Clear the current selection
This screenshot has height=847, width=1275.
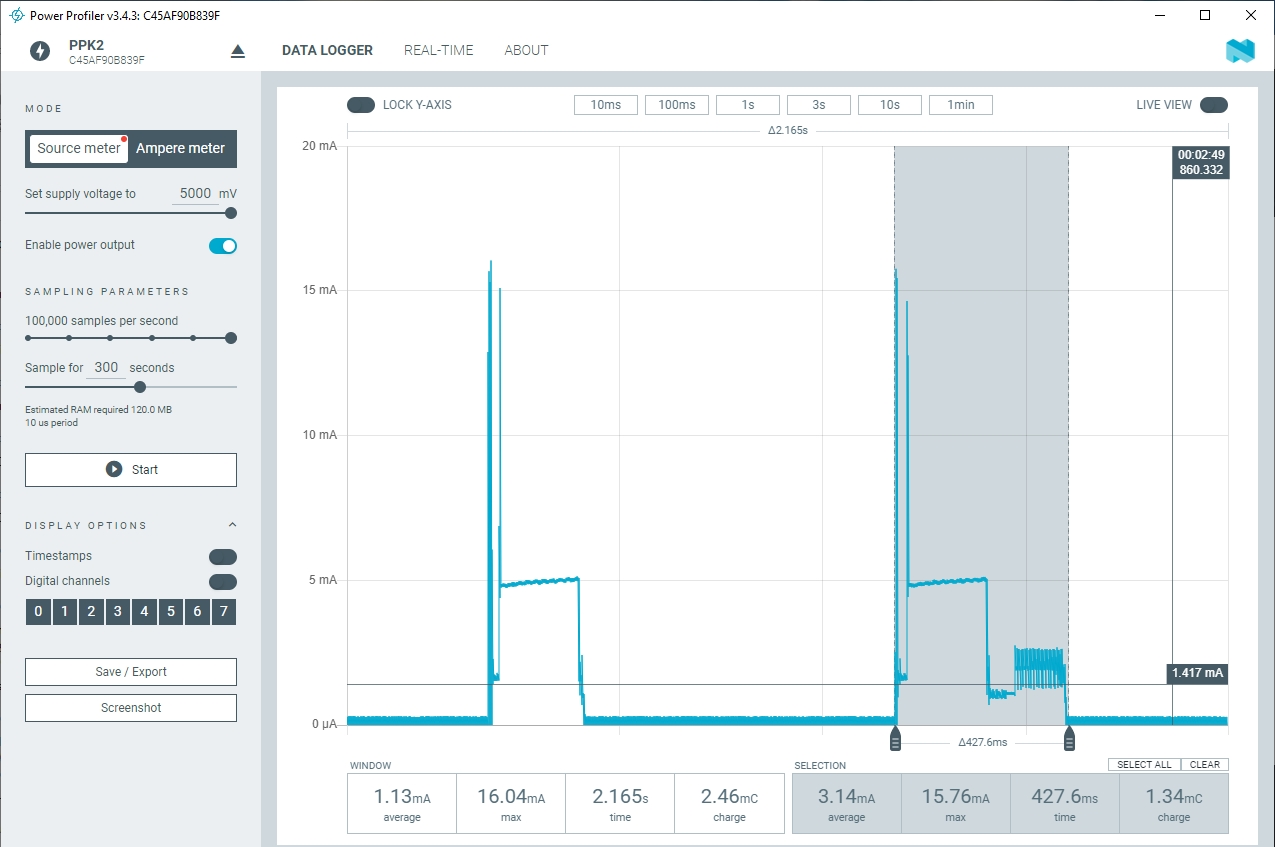(1205, 765)
